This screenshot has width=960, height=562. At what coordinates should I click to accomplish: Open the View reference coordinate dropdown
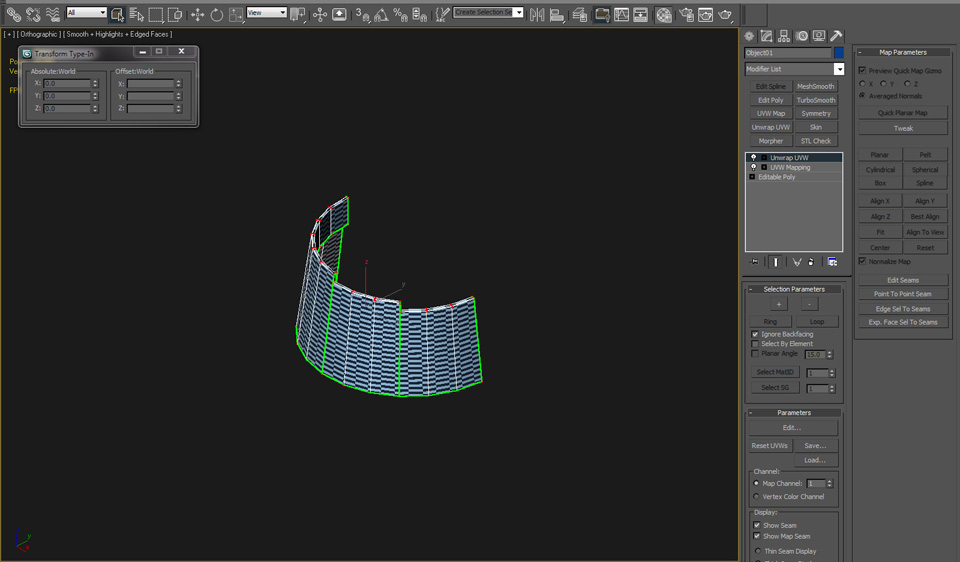click(266, 13)
